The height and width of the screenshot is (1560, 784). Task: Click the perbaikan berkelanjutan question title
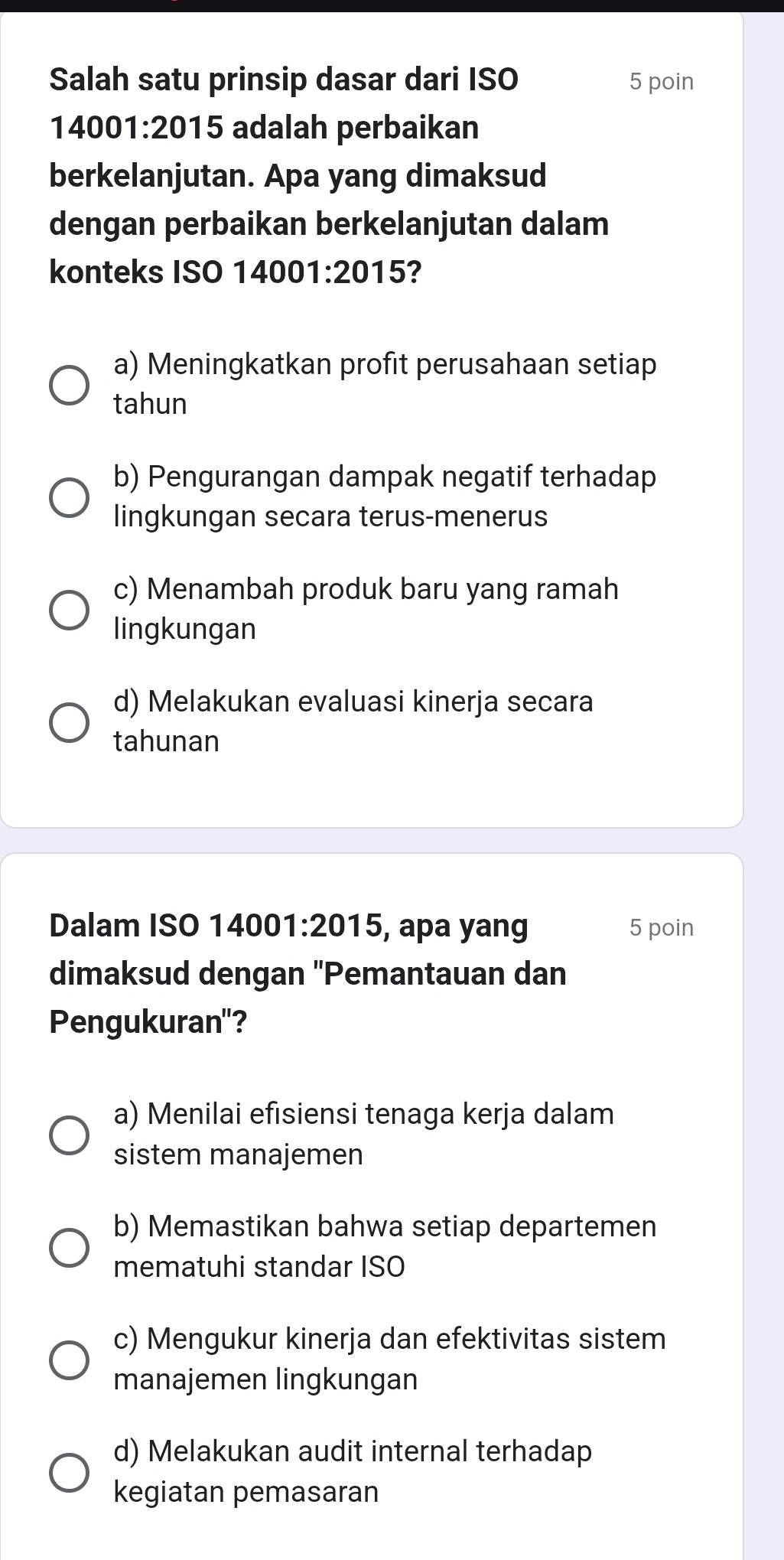point(329,175)
